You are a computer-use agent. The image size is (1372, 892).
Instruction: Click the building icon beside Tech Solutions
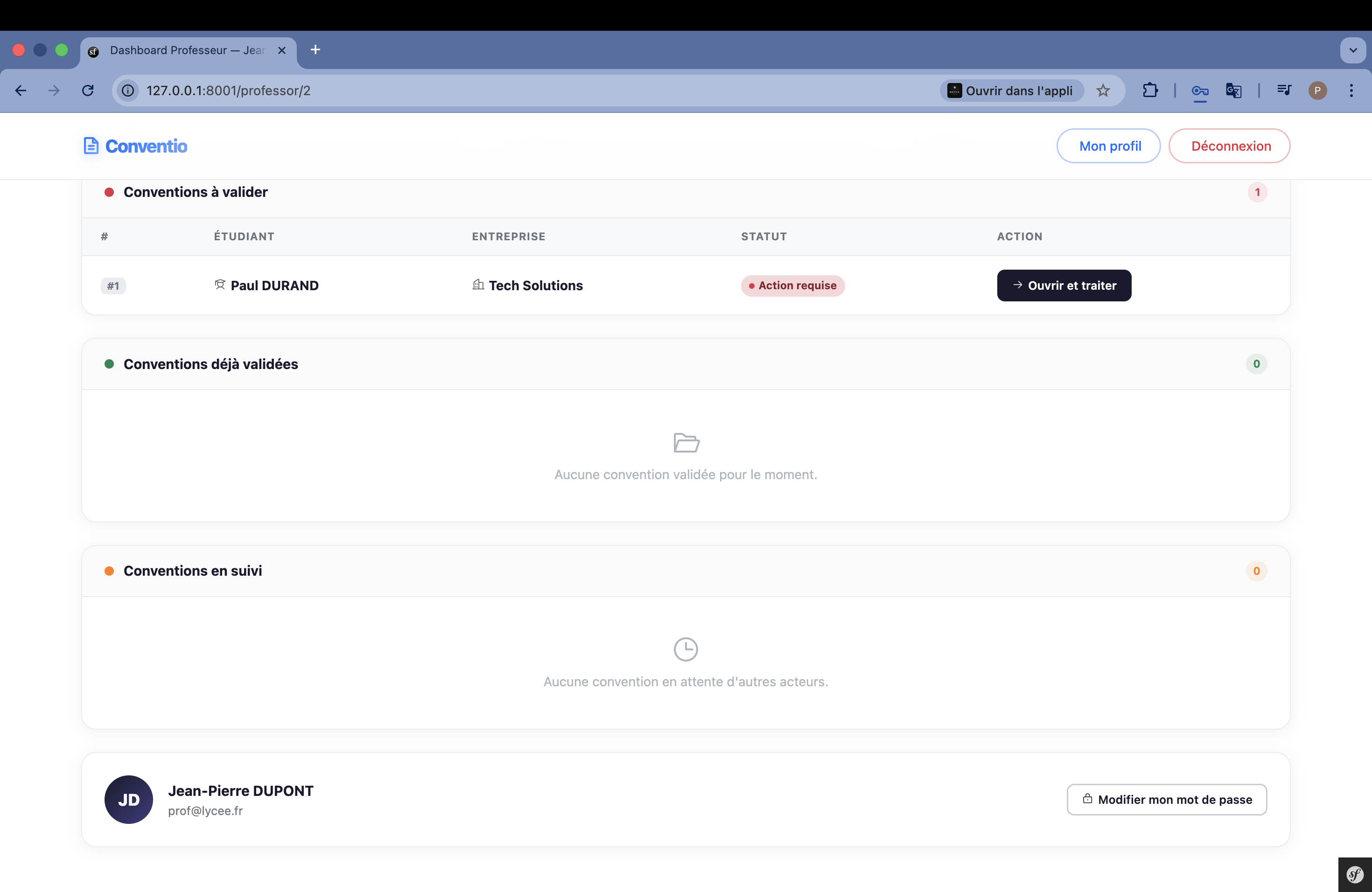tap(478, 285)
